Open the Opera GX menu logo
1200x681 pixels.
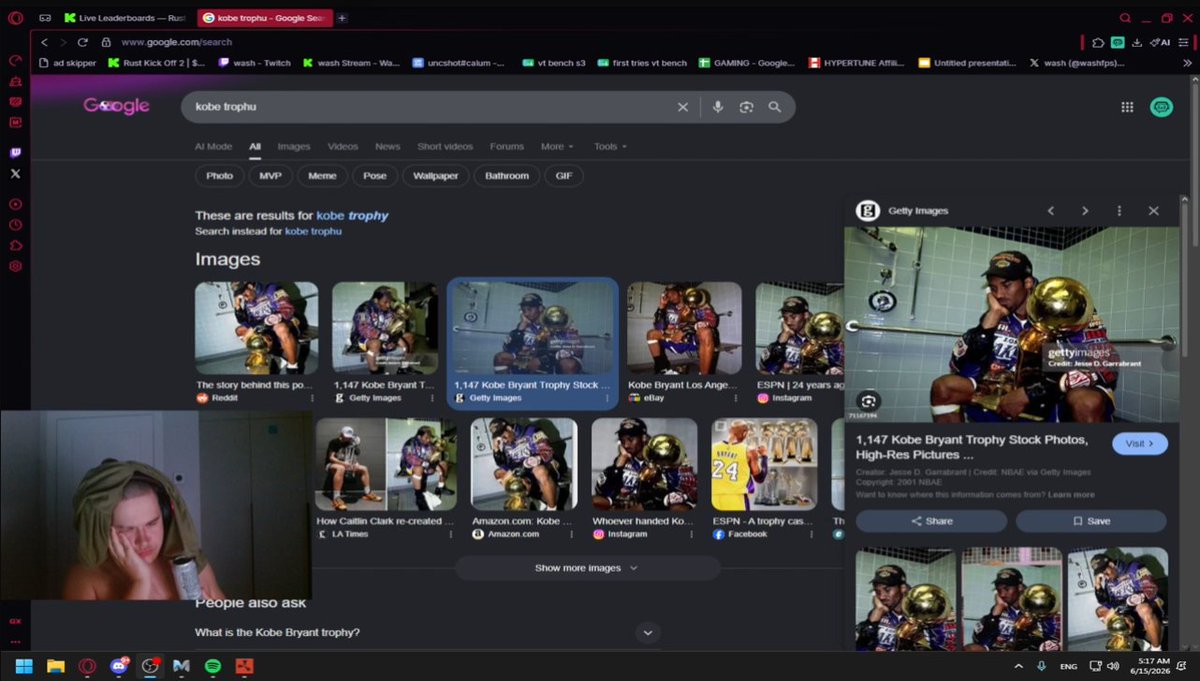pyautogui.click(x=15, y=17)
